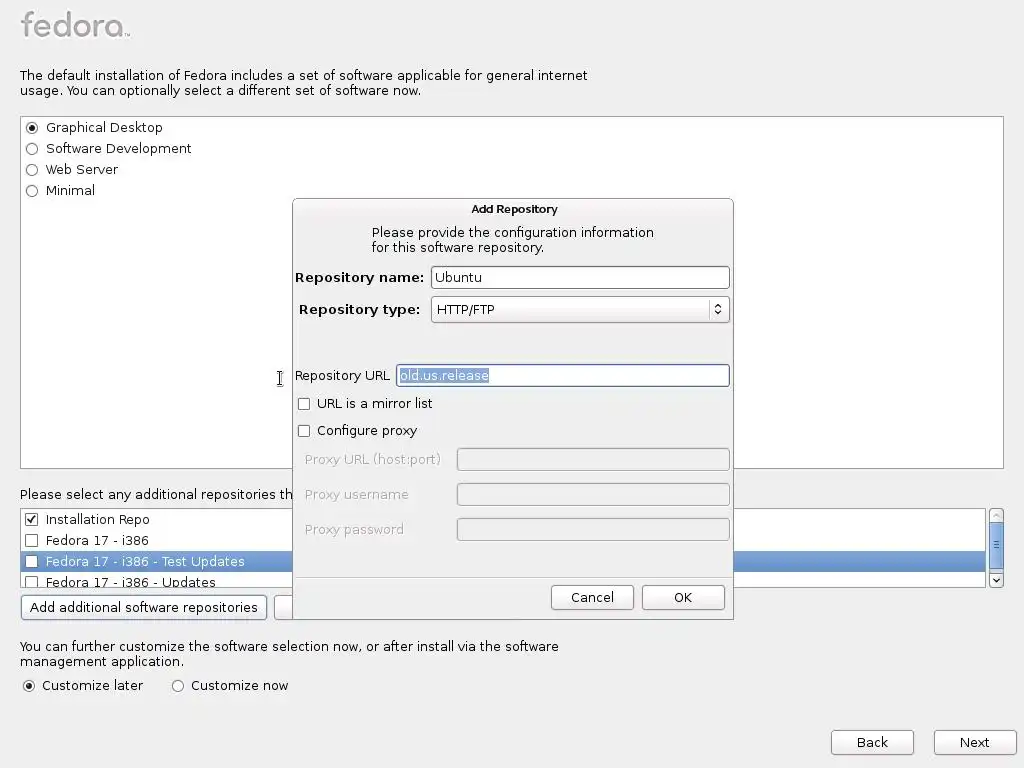
Task: Select the Graphical Desktop radio button
Action: 32,128
